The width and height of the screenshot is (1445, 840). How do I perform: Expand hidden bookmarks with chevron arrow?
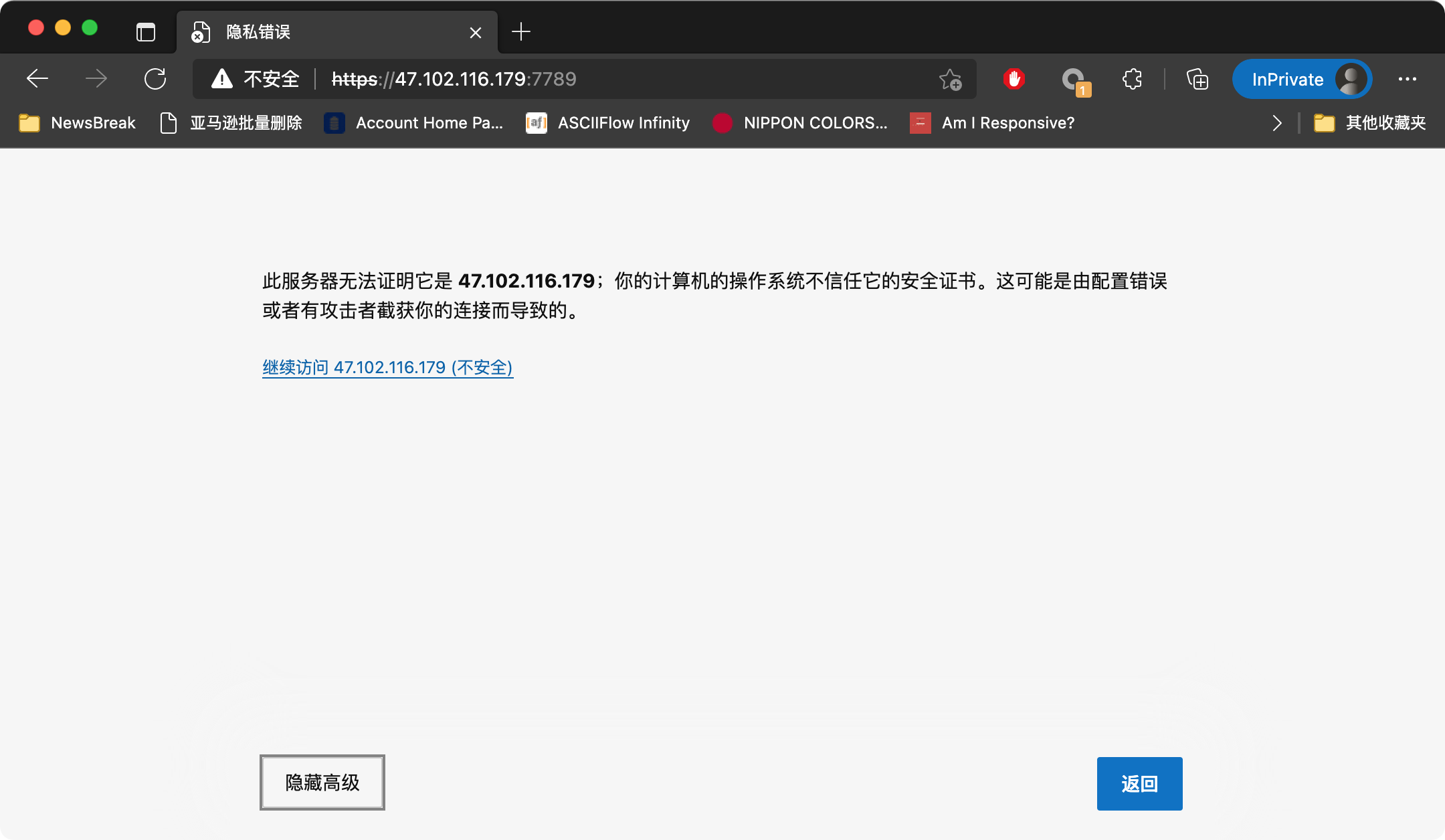click(x=1276, y=123)
